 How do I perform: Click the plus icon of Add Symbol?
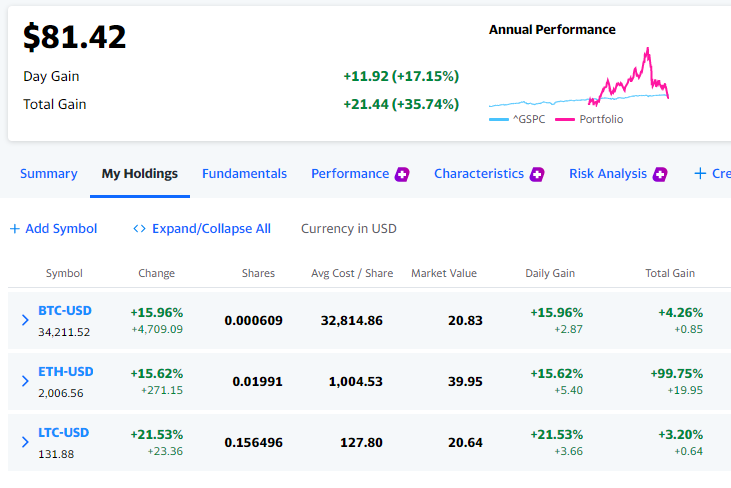coord(15,229)
